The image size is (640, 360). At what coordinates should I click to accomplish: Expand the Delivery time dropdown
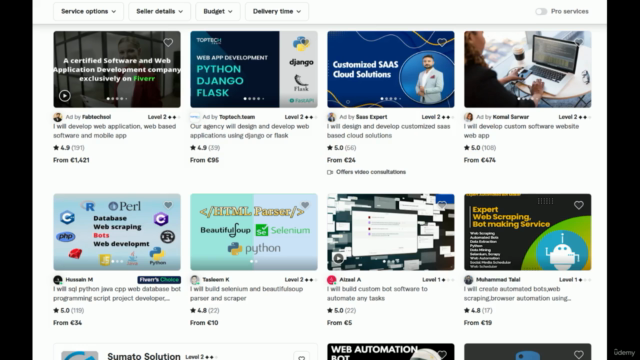[x=277, y=11]
